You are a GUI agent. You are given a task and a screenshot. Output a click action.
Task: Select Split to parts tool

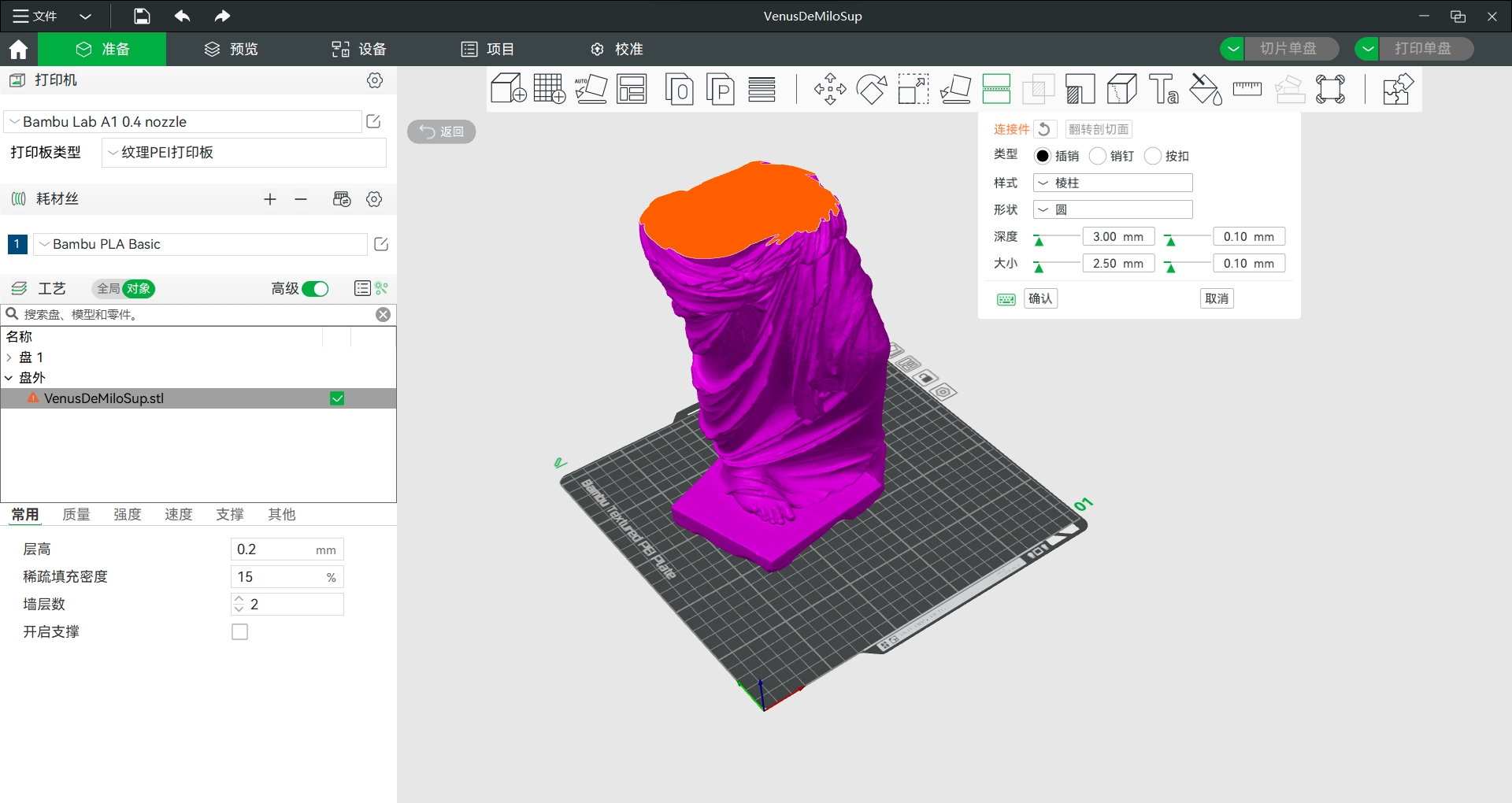pos(721,89)
